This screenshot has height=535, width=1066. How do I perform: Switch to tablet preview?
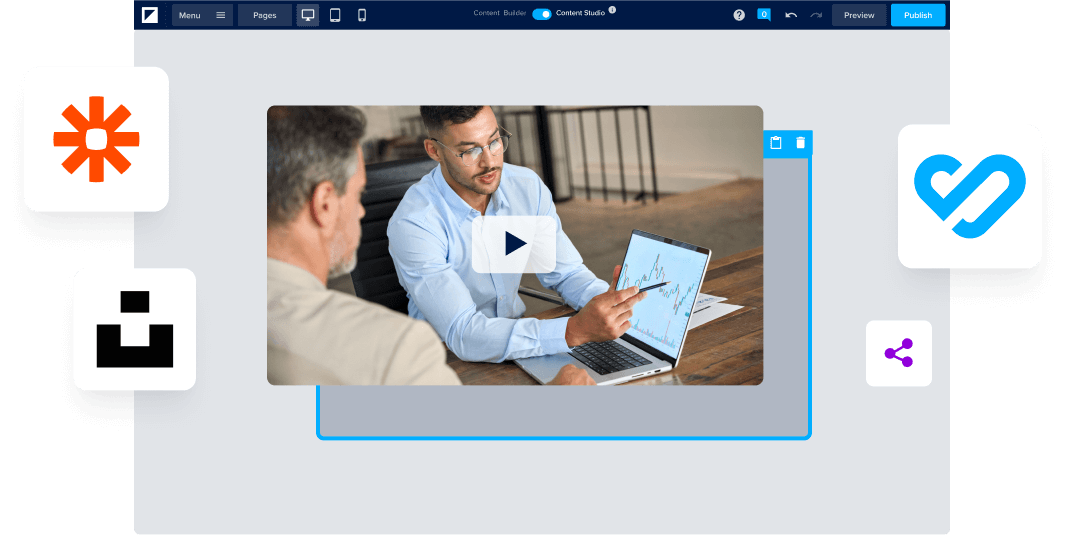tap(335, 15)
